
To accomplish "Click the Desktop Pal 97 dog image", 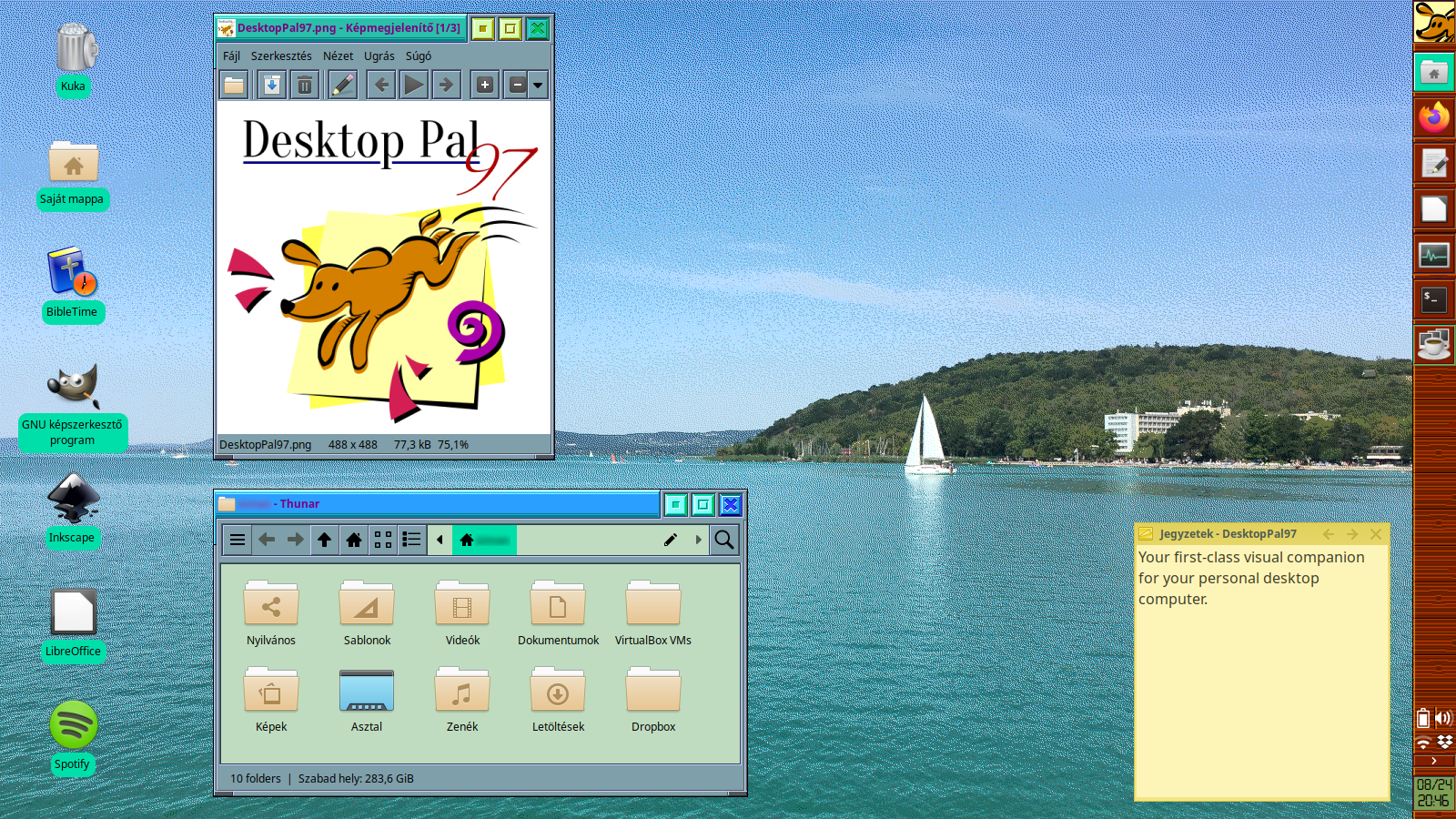I will [383, 268].
